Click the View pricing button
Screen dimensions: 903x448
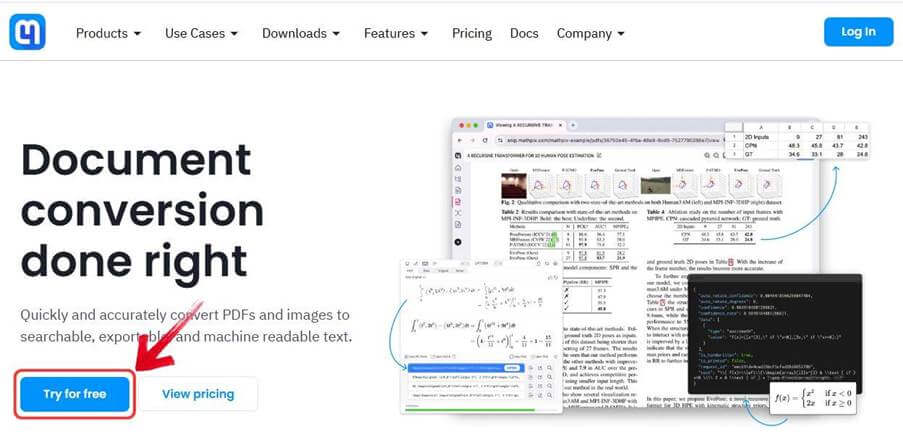pyautogui.click(x=198, y=394)
